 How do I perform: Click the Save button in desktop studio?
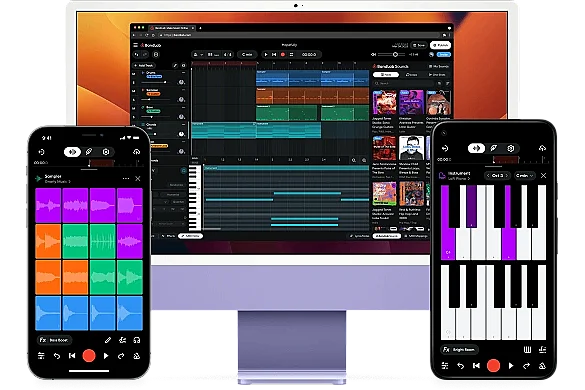(419, 45)
